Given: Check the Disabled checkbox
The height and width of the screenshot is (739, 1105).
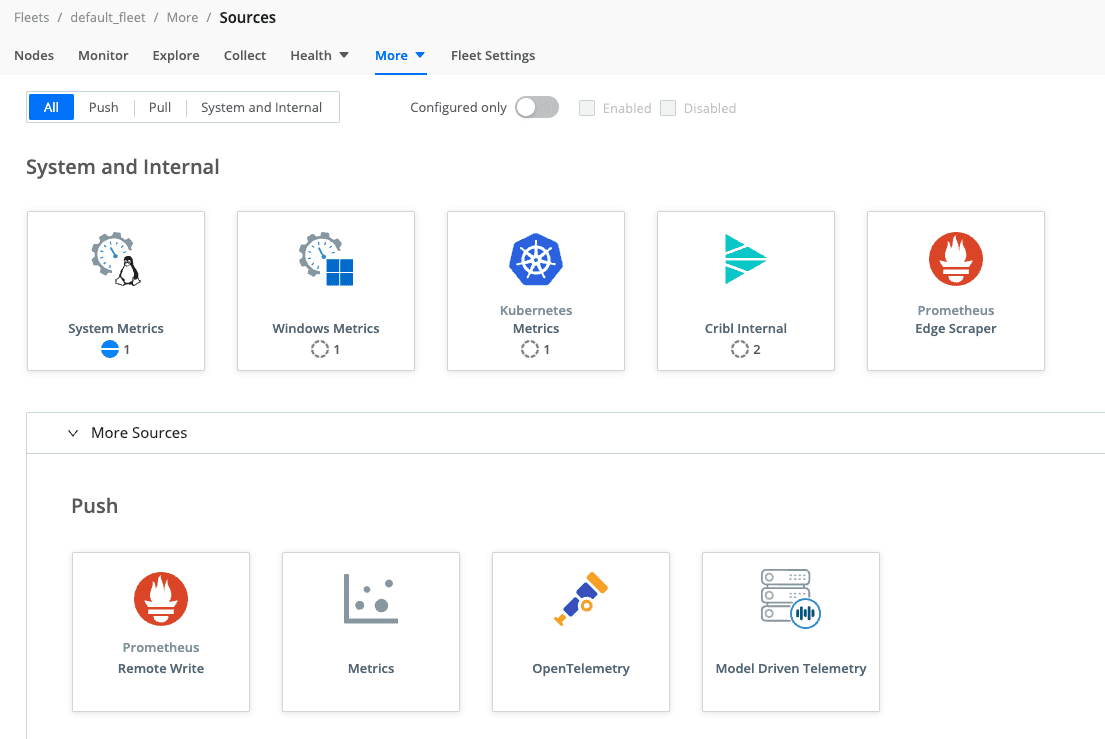Looking at the screenshot, I should click(669, 108).
